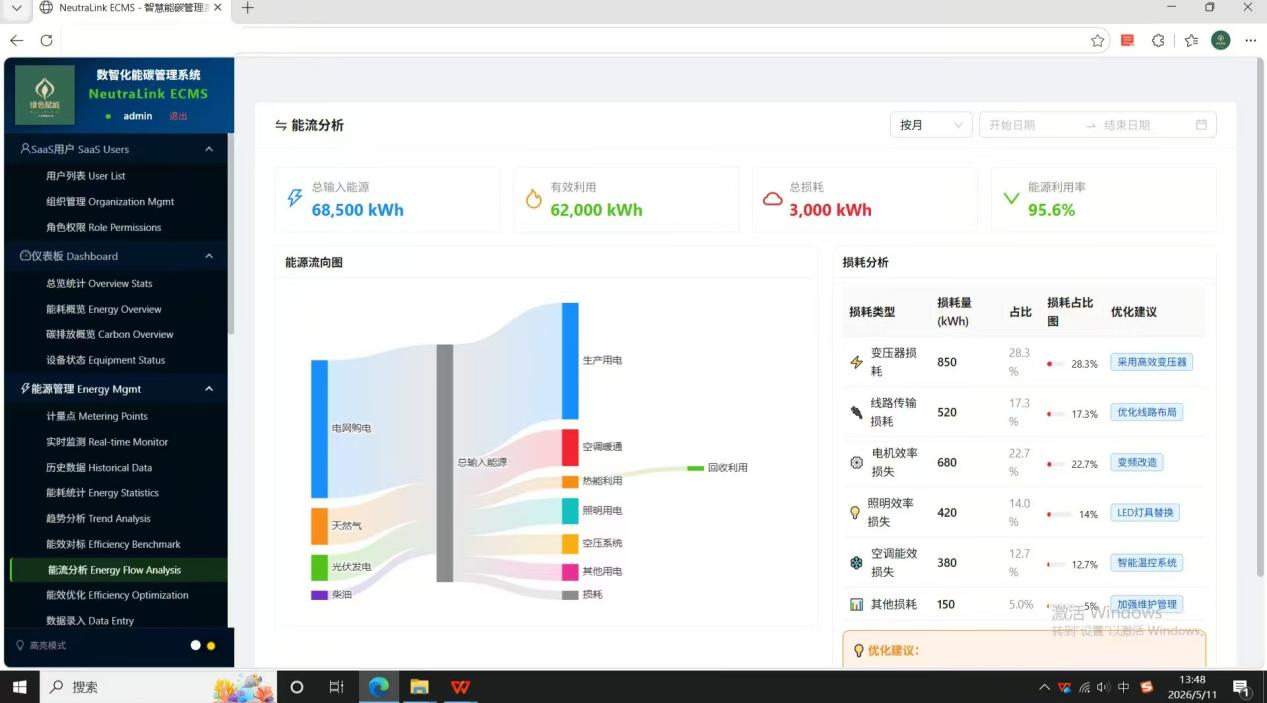
Task: Click the other loss bar chart icon
Action: click(856, 604)
